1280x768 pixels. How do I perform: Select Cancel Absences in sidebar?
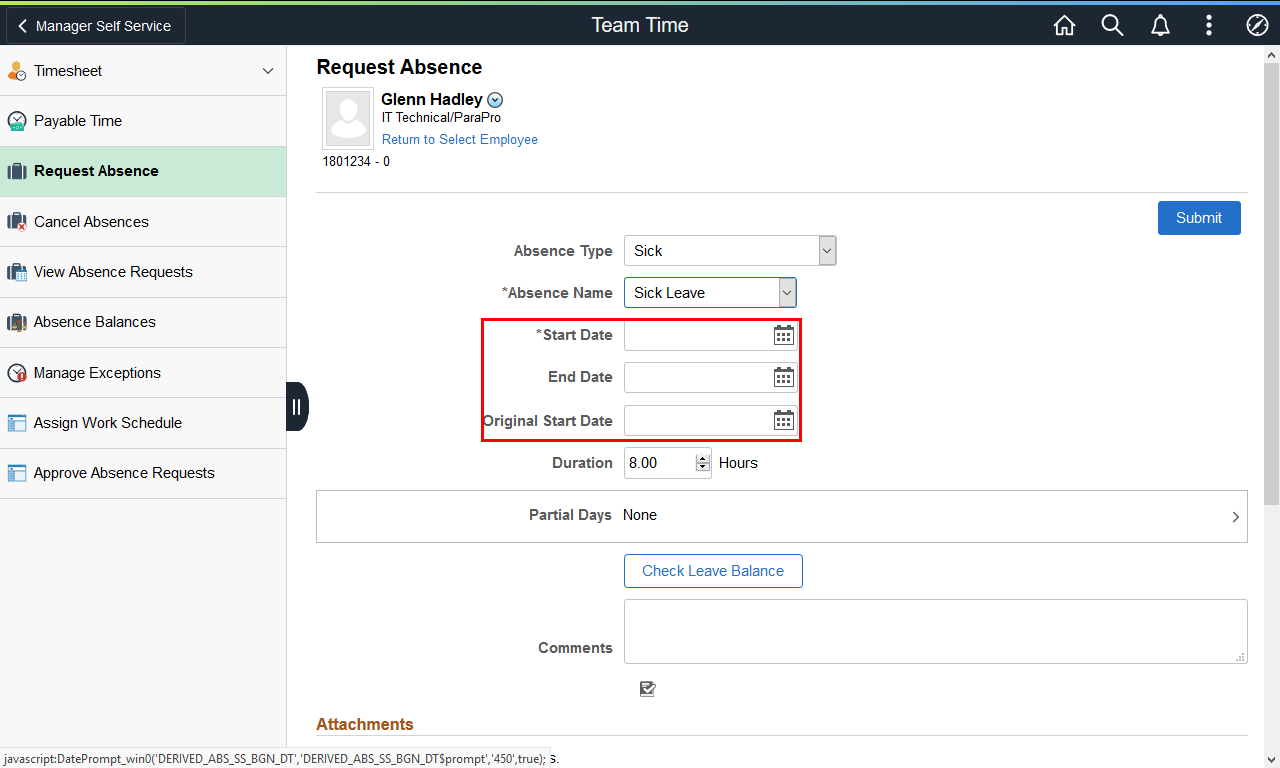(x=143, y=222)
